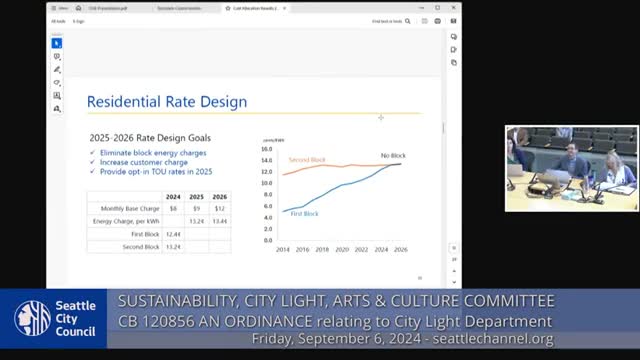
Task: Select the arrow Selection tool
Action: [57, 43]
